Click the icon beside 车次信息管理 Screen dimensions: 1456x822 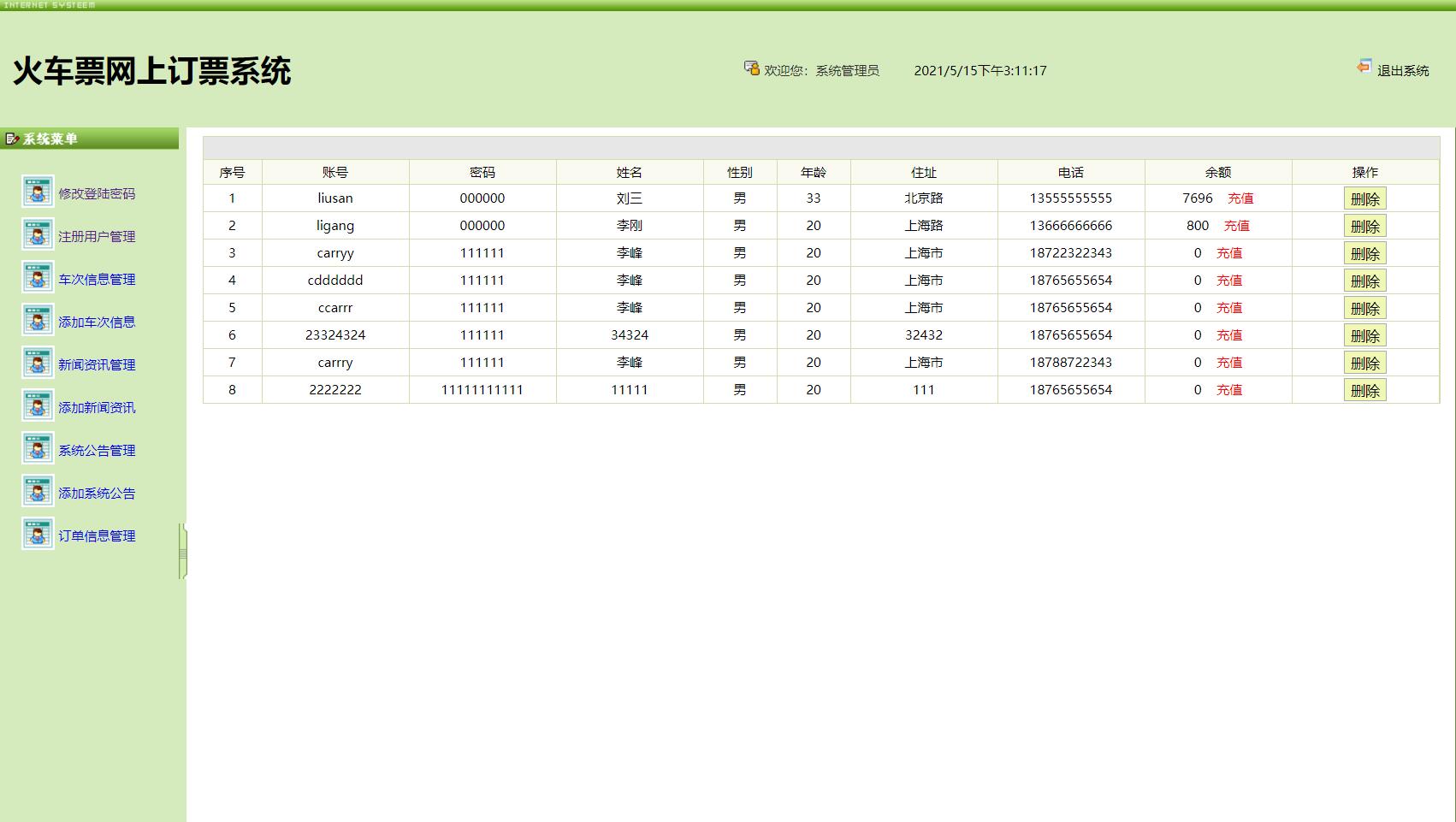[38, 277]
